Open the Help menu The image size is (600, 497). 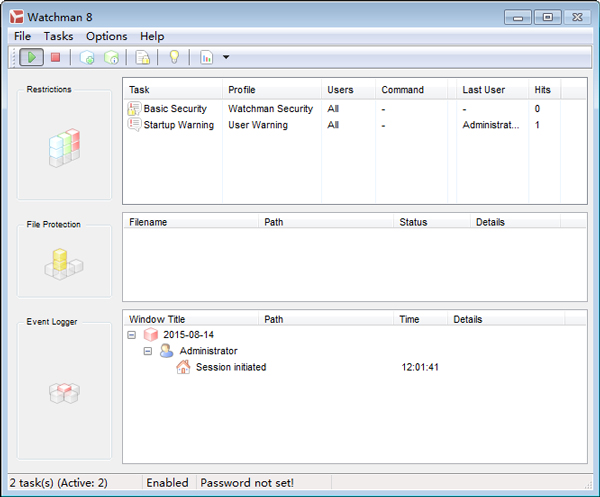point(152,36)
